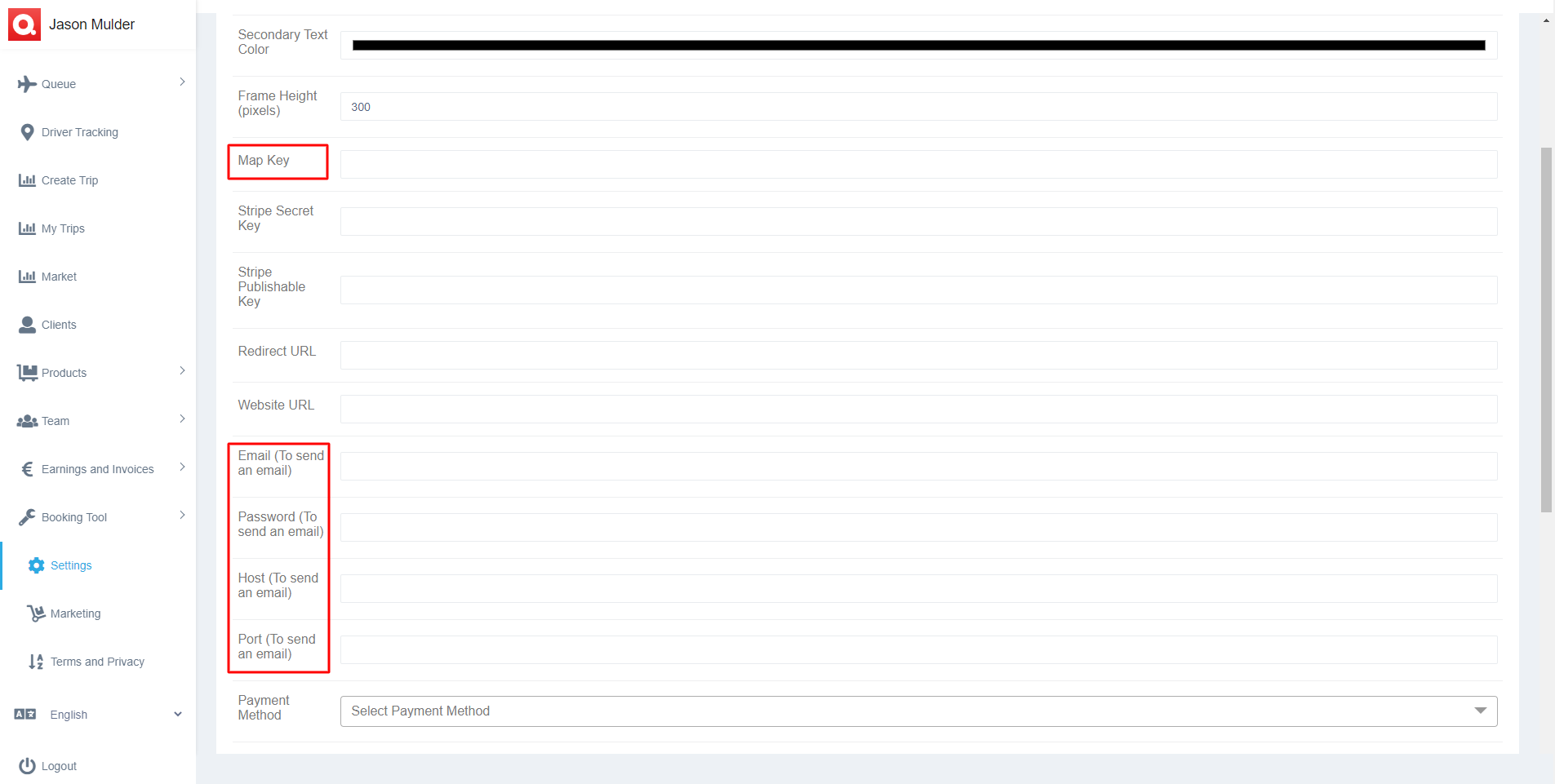Open the Market menu item
The height and width of the screenshot is (784, 1555).
(59, 277)
